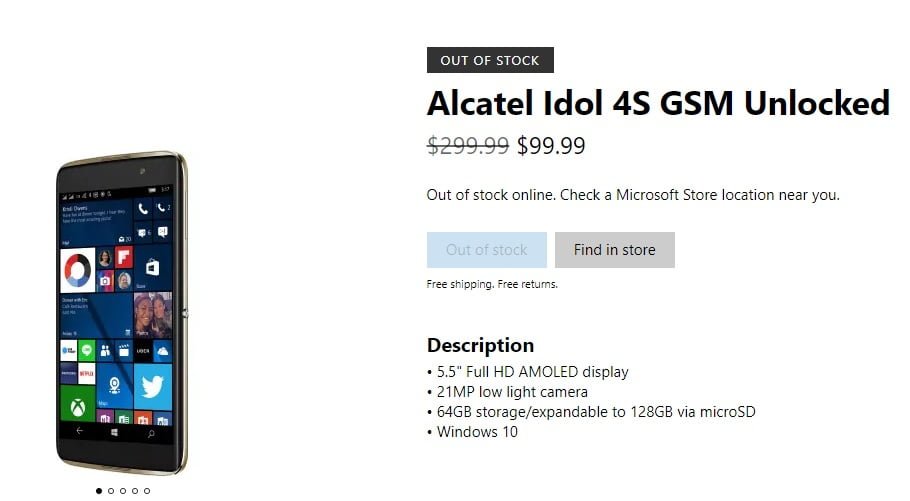This screenshot has height=501, width=910.
Task: Click the Twitter tile on the phone screen
Action: (152, 386)
